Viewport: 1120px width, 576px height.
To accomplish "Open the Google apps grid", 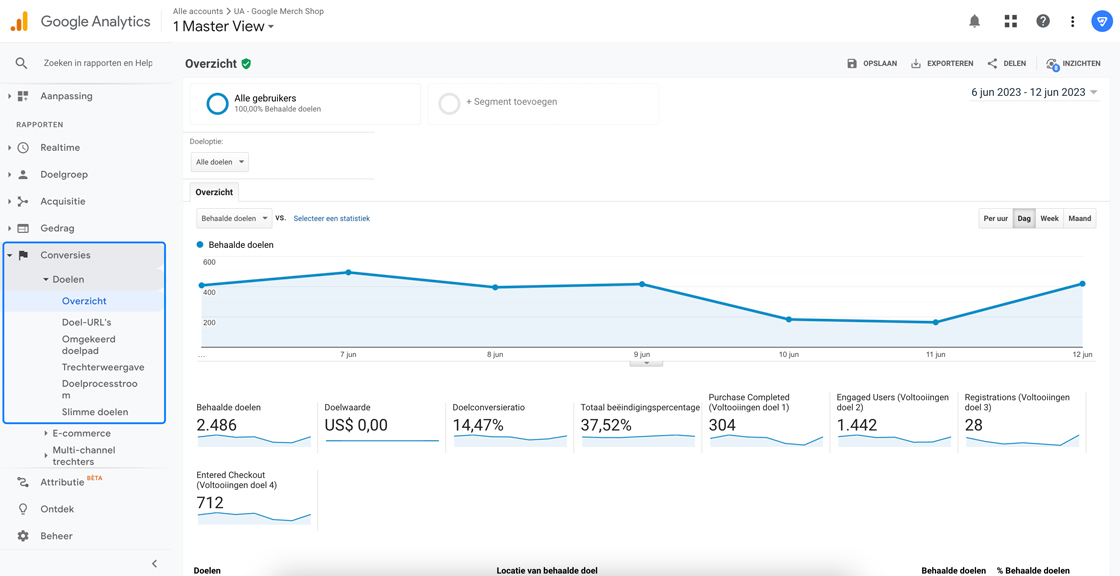I will [1010, 21].
